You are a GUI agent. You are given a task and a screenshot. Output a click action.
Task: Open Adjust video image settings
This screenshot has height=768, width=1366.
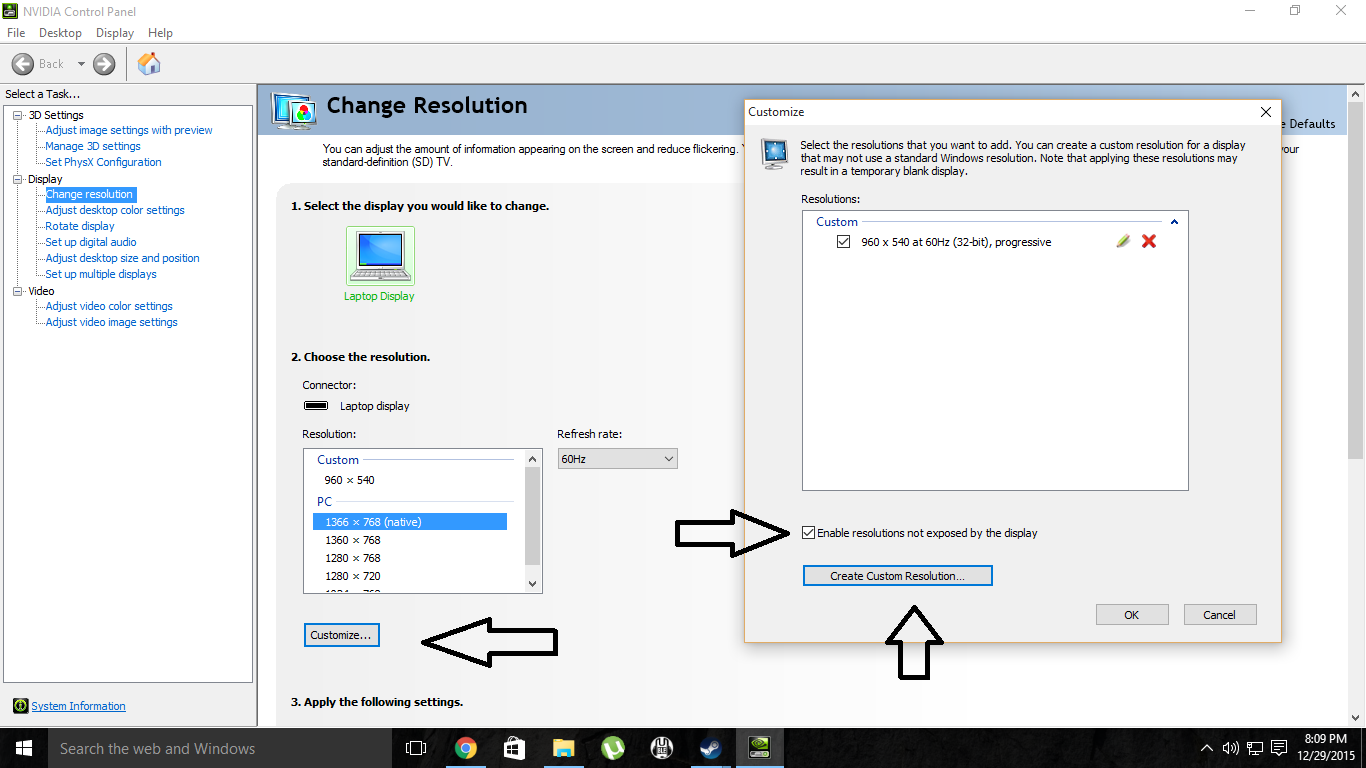point(111,322)
